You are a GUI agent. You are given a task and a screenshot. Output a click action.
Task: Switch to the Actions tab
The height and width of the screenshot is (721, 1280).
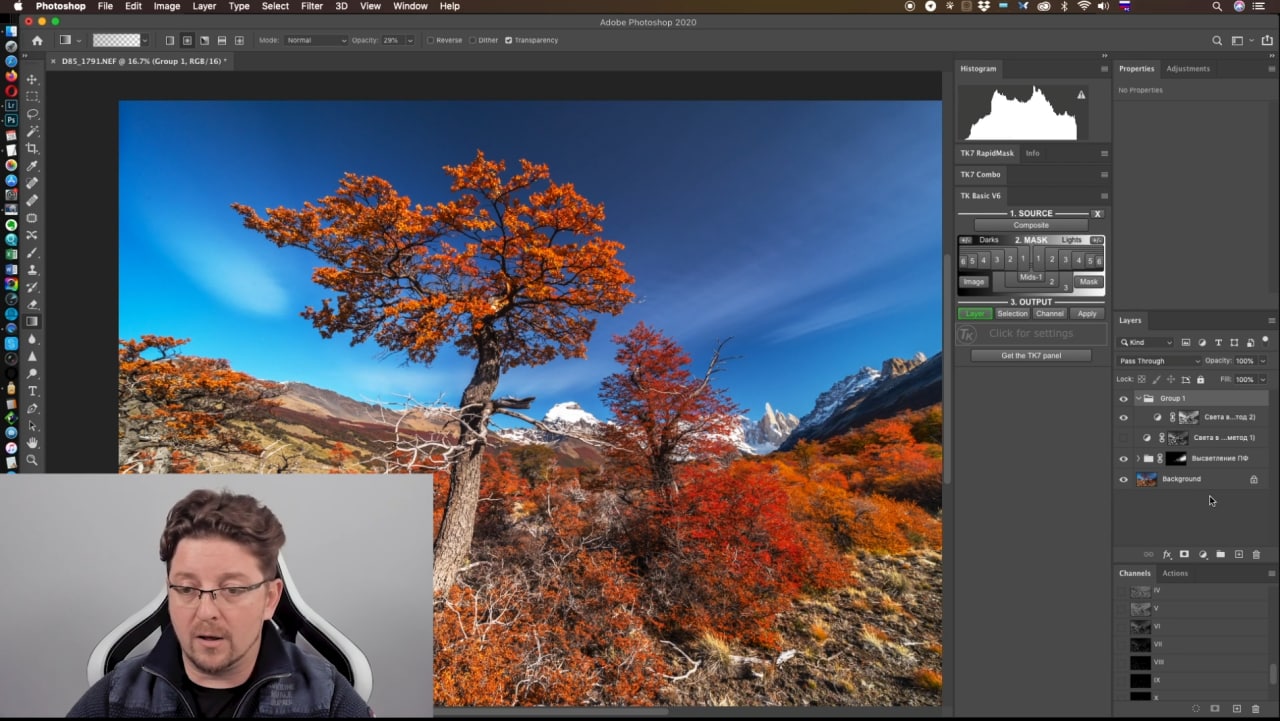(x=1175, y=574)
